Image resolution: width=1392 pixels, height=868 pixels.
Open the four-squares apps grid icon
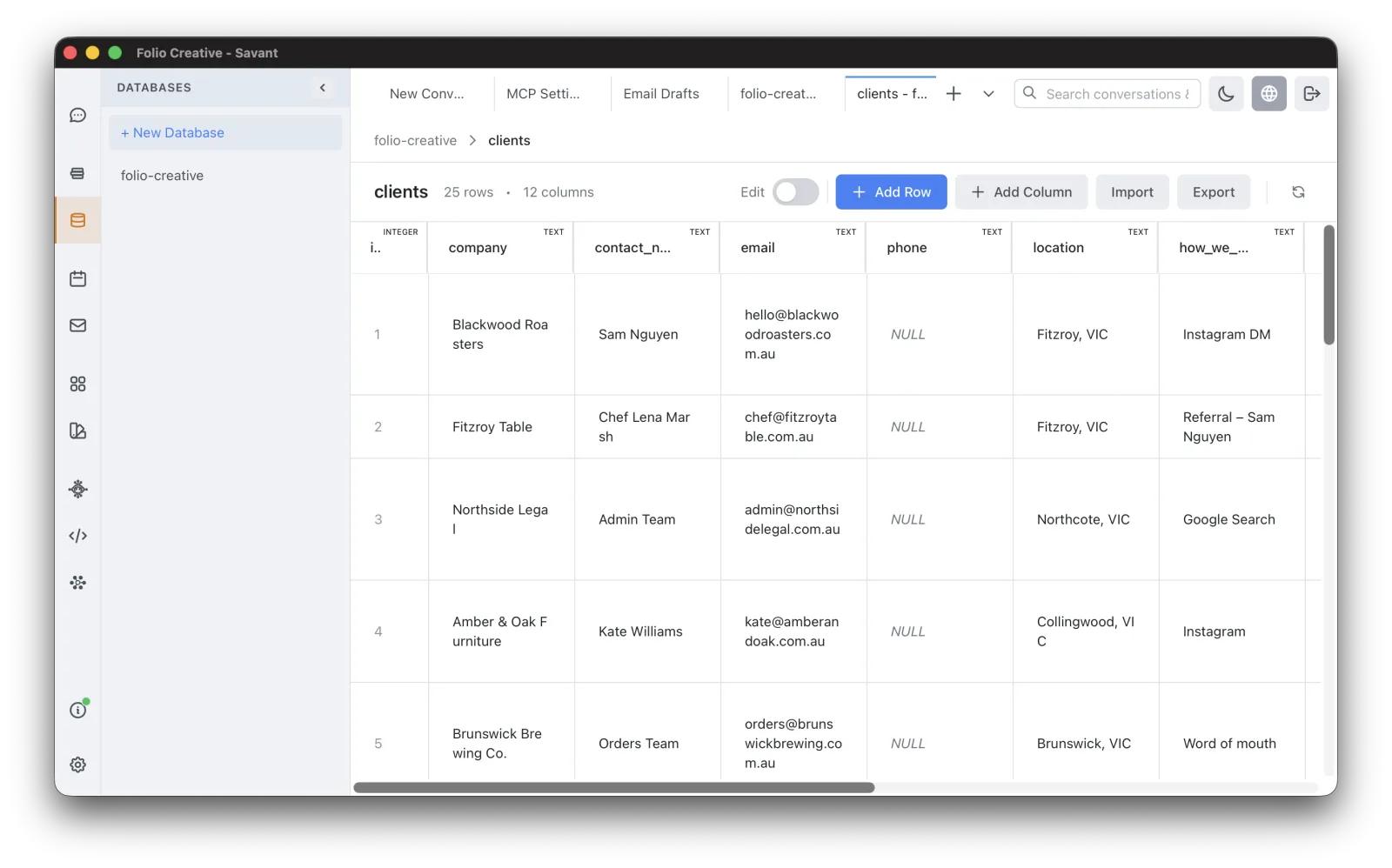(x=77, y=384)
